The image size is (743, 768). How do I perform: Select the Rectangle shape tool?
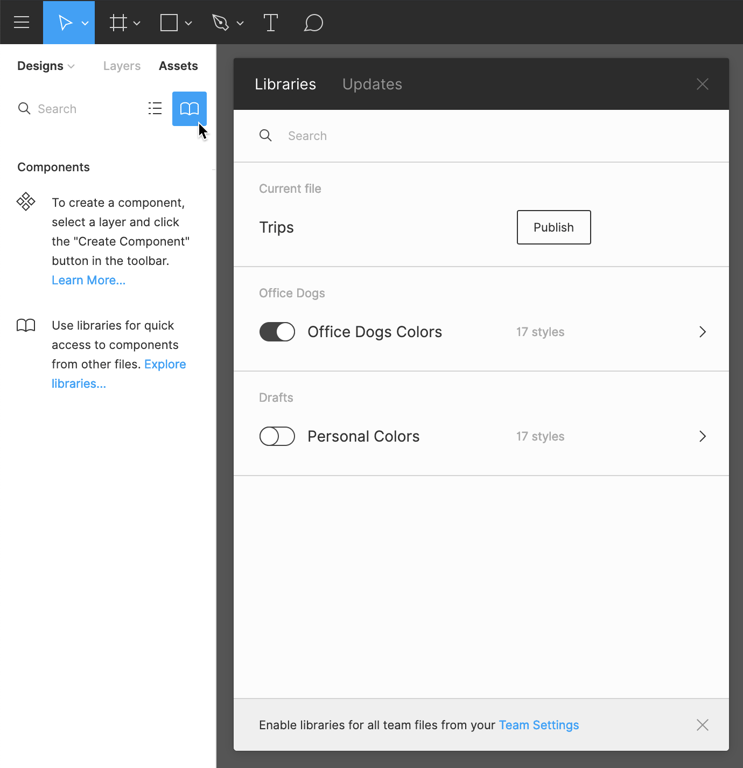click(x=169, y=22)
